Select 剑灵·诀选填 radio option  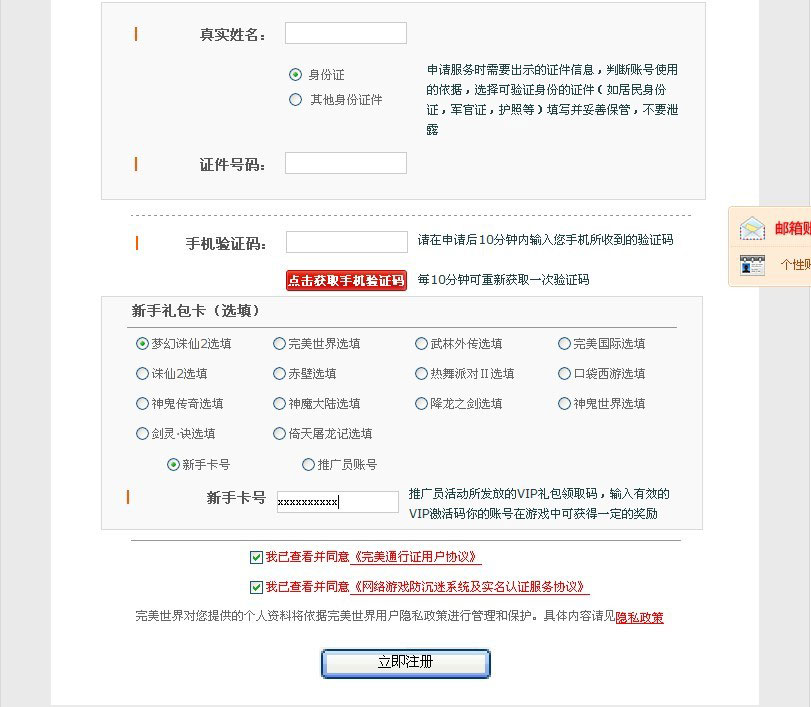[x=142, y=433]
